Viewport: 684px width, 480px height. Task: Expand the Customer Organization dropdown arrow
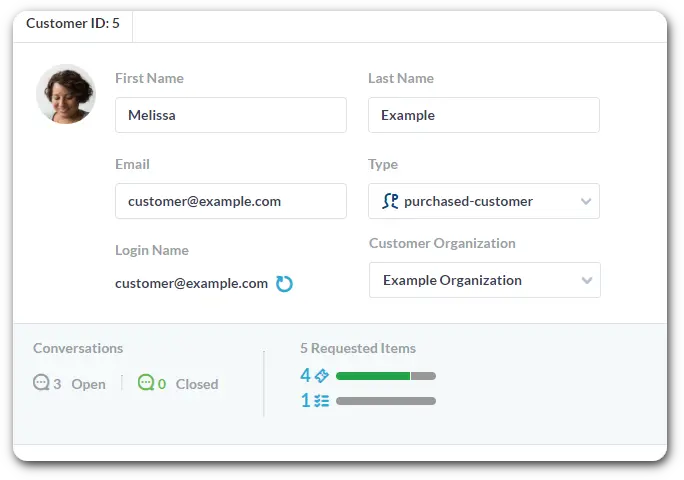(x=586, y=281)
